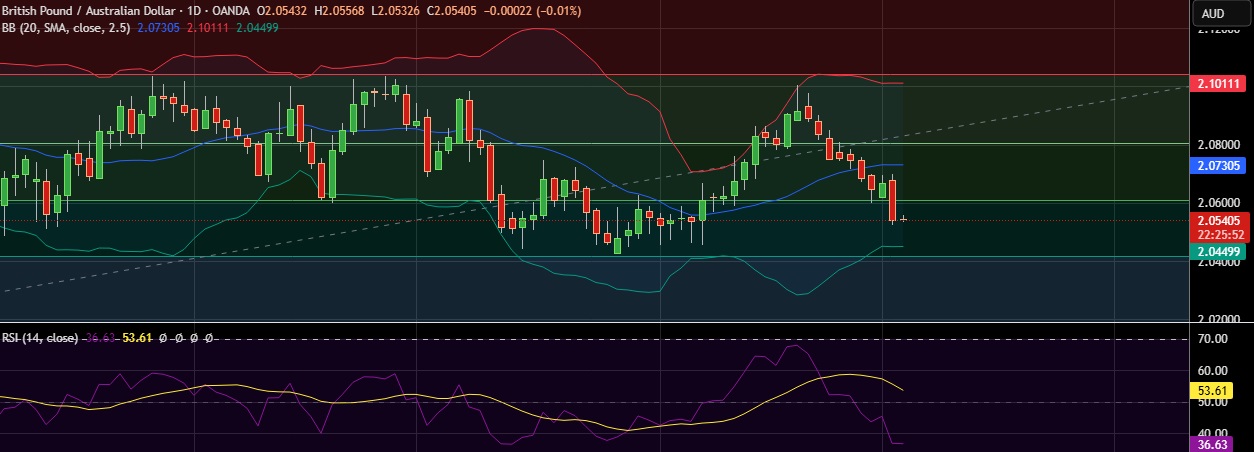Click red 2.10111 label on price axis

1218,83
